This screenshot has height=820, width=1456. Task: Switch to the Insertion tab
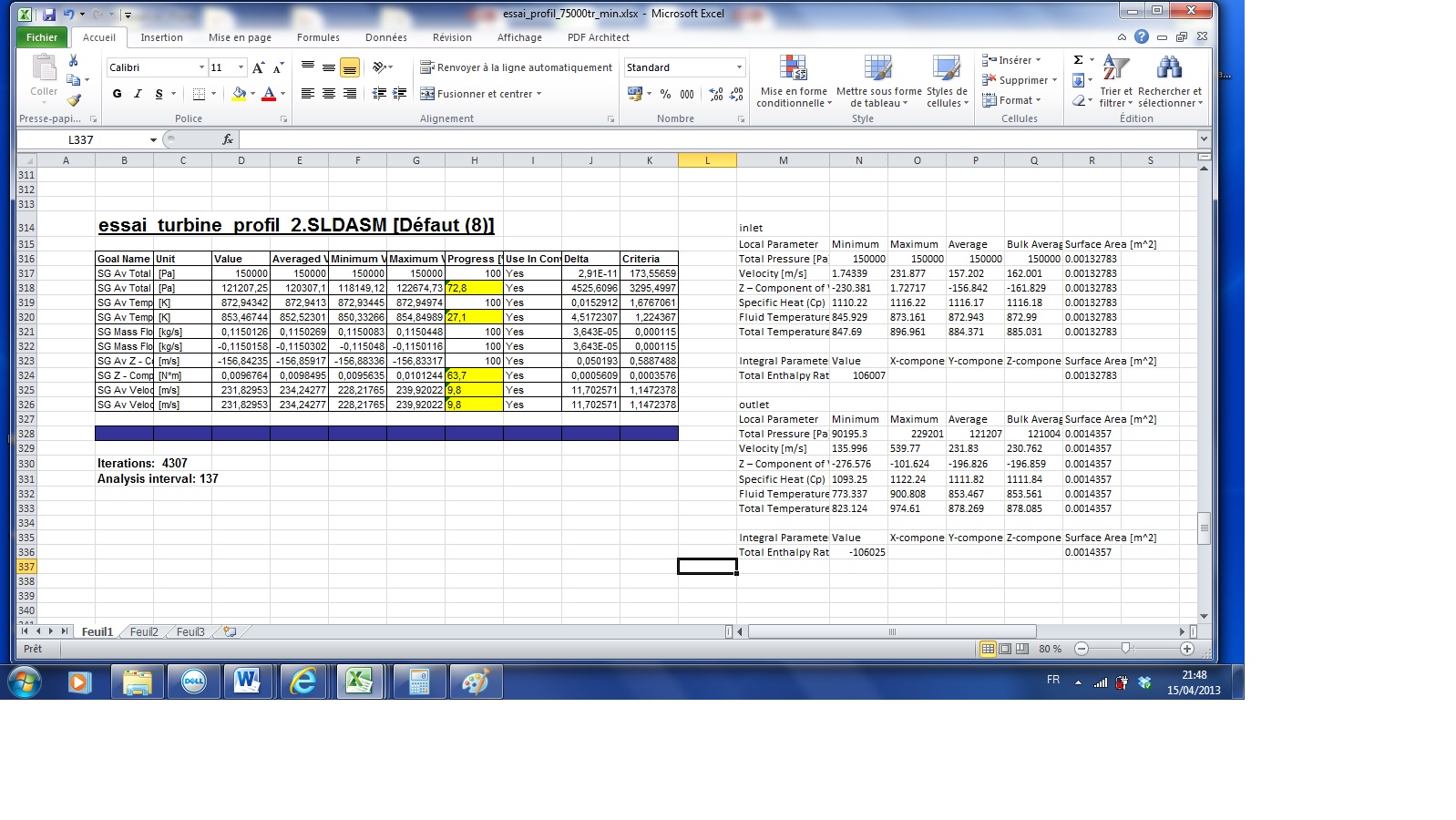coord(161,37)
